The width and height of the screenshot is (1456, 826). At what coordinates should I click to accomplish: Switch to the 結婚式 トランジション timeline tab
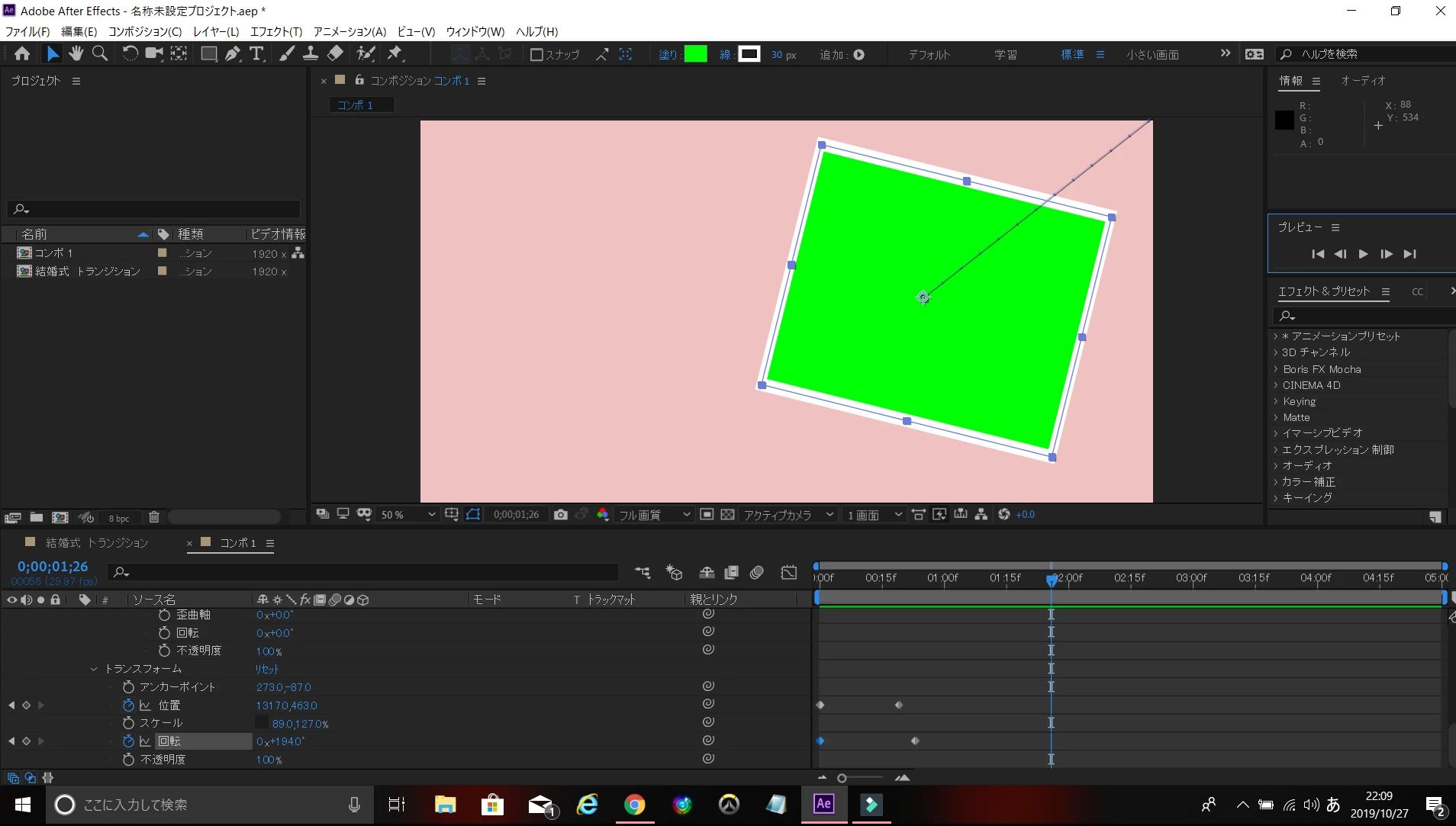point(97,542)
